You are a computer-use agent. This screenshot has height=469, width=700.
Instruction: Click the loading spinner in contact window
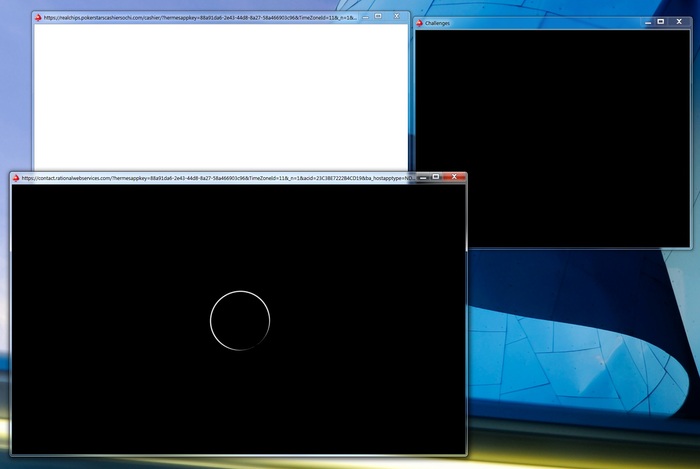pyautogui.click(x=240, y=320)
